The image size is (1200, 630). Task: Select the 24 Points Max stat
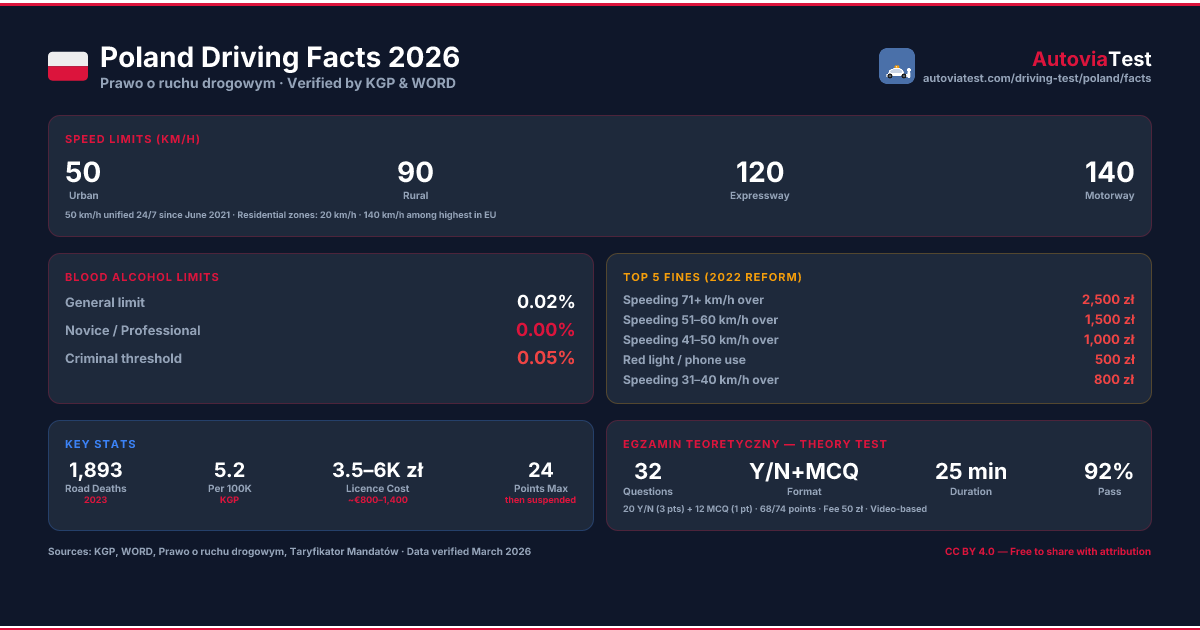[x=541, y=482]
